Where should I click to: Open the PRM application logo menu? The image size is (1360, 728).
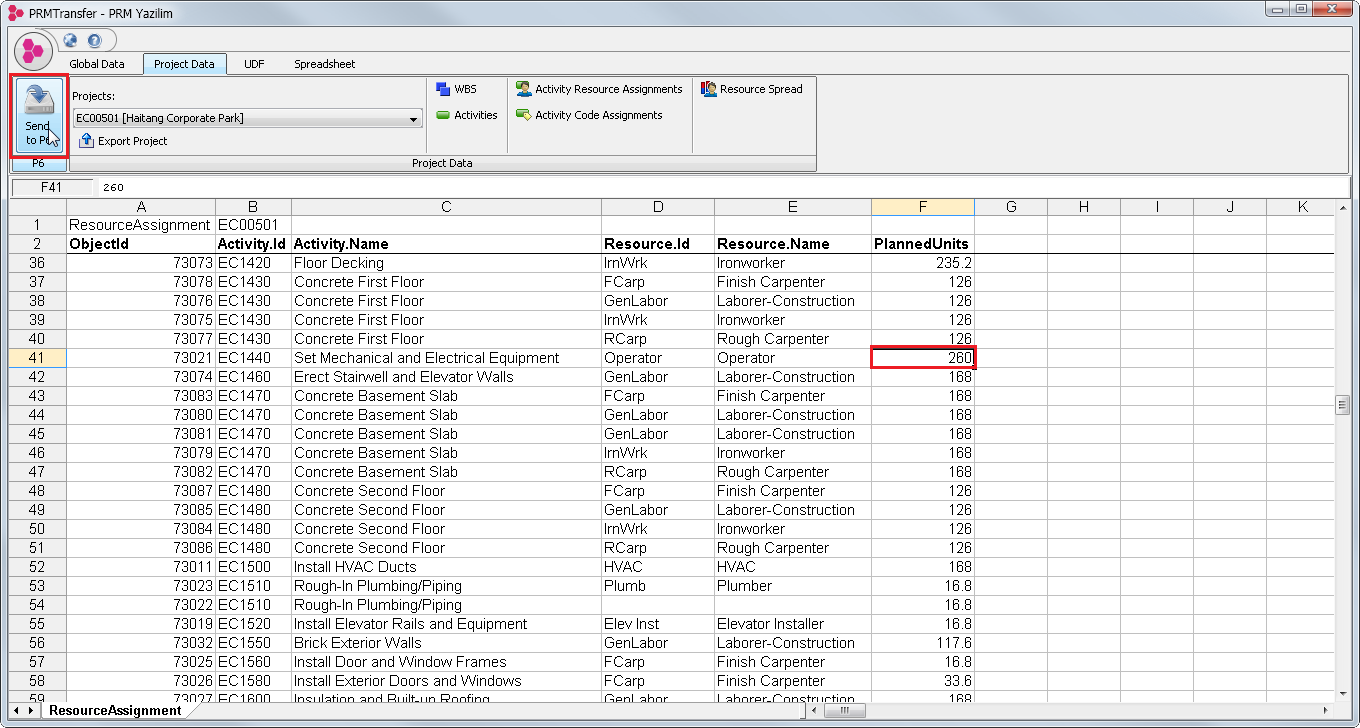(x=35, y=49)
